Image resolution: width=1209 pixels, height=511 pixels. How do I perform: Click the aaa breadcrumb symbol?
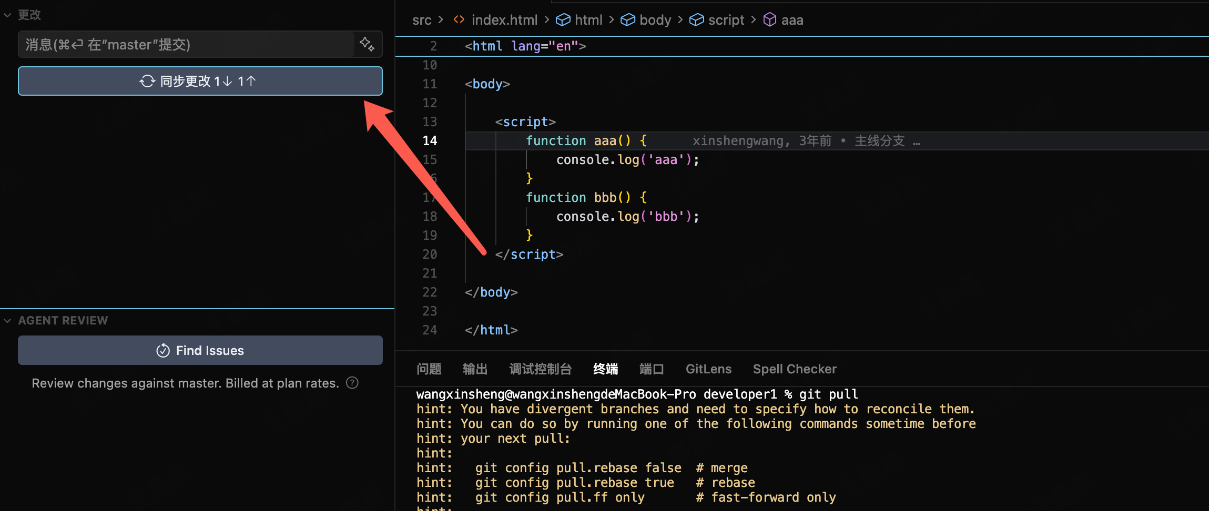point(792,20)
